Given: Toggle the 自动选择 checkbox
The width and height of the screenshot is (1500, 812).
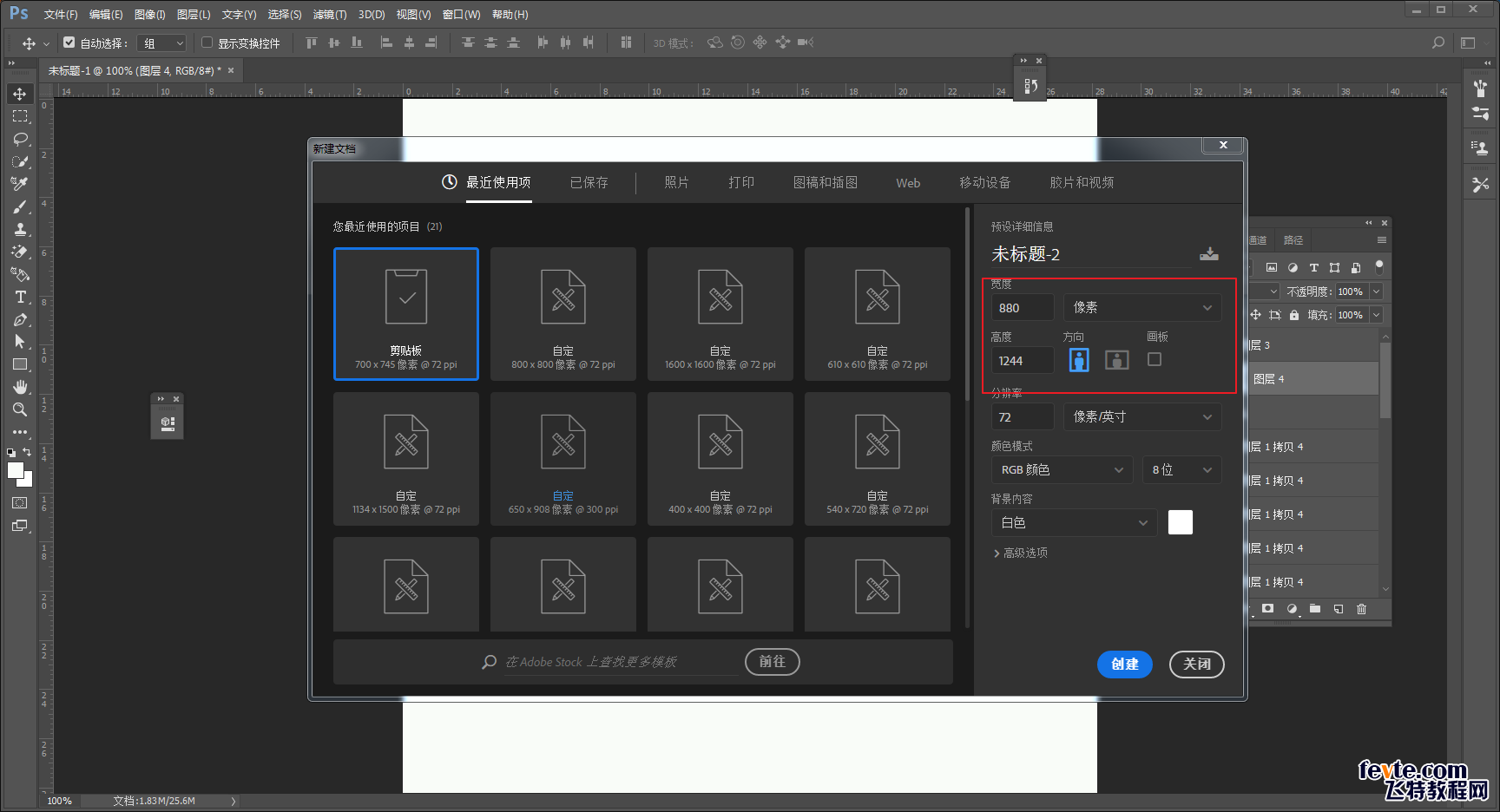Looking at the screenshot, I should pos(69,43).
